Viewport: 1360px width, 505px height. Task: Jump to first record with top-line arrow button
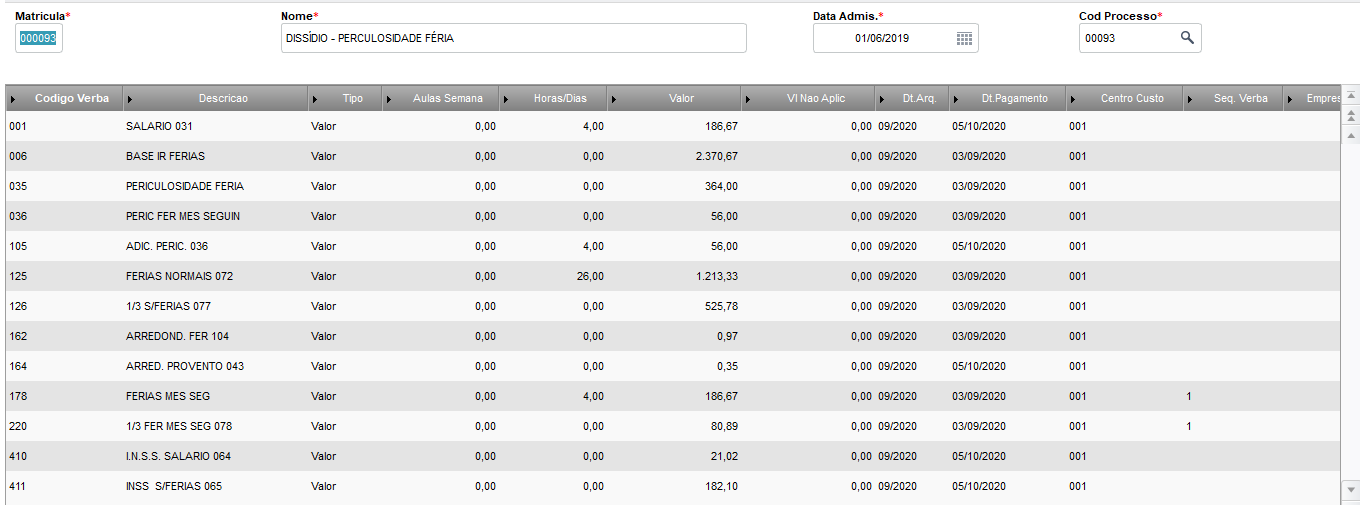pos(1351,96)
